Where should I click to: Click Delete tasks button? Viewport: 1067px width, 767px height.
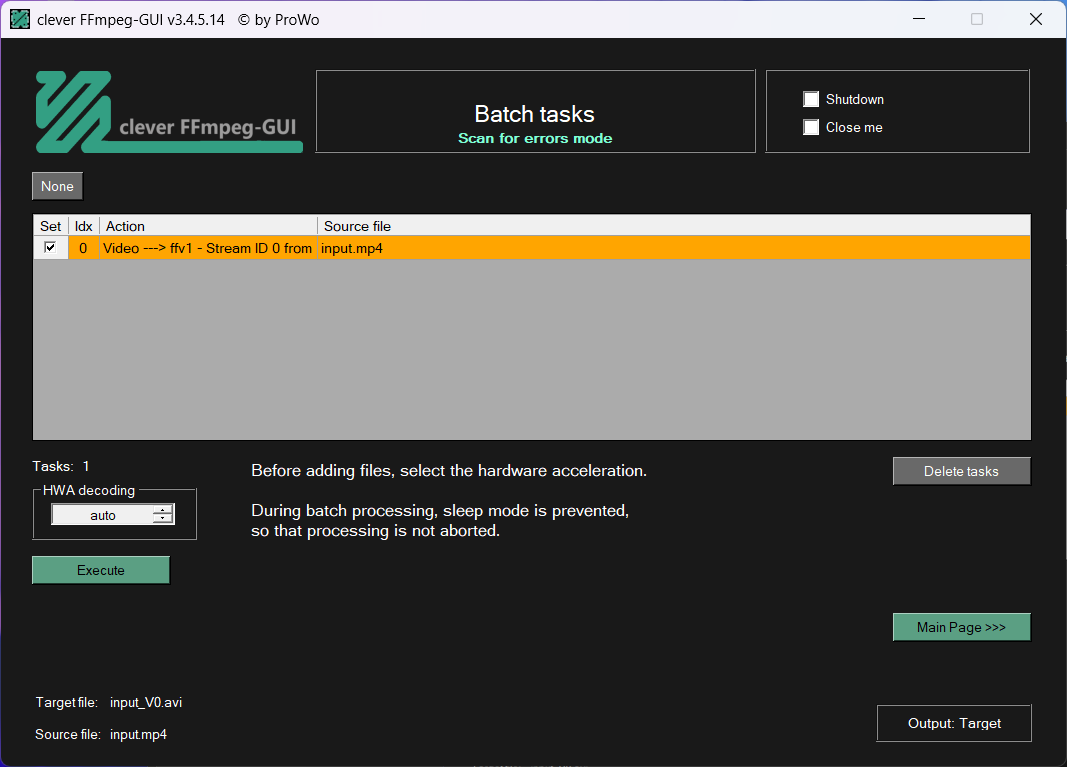[x=962, y=472]
